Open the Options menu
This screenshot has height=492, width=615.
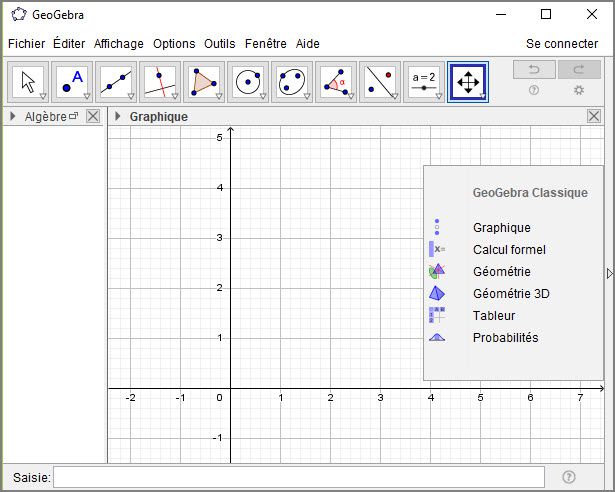coord(174,44)
